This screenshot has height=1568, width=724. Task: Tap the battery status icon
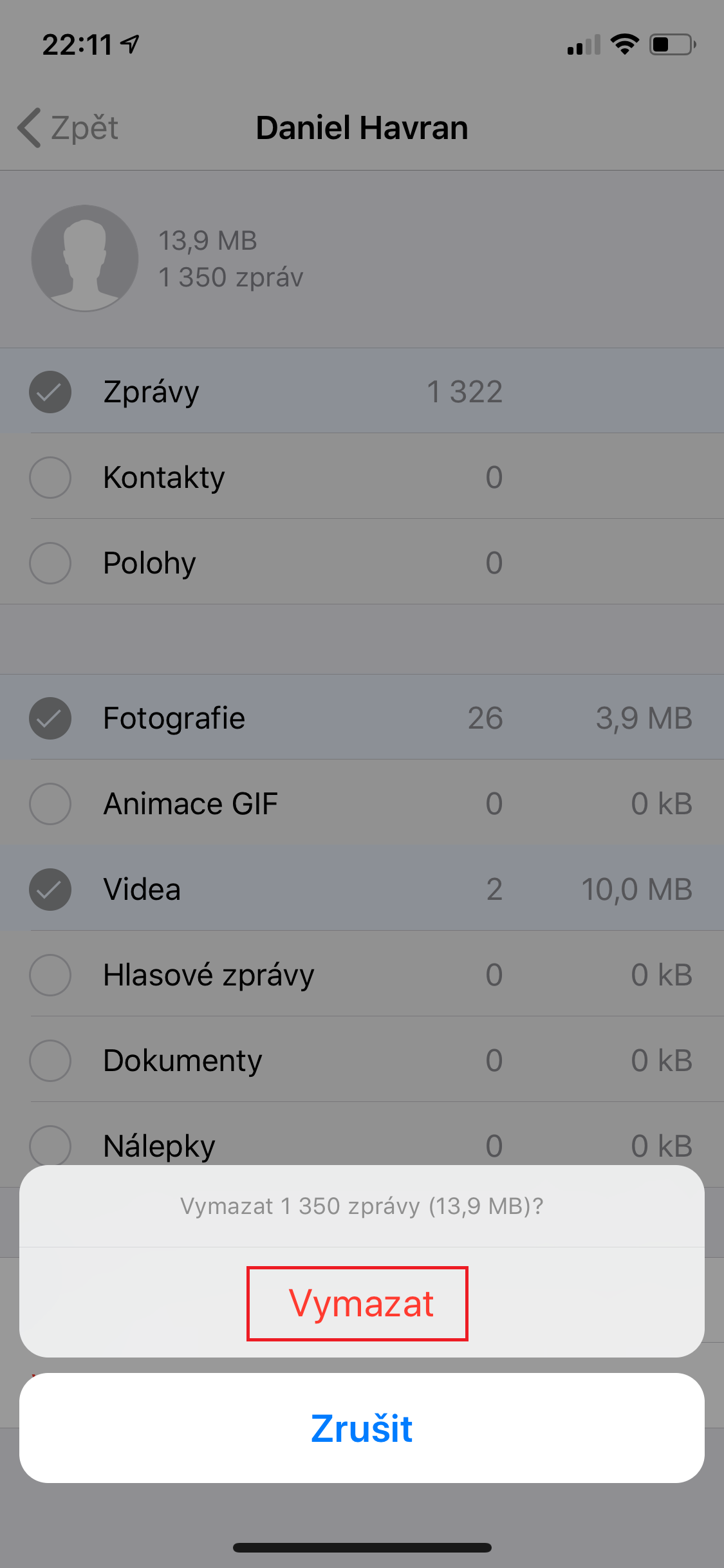pos(672,44)
